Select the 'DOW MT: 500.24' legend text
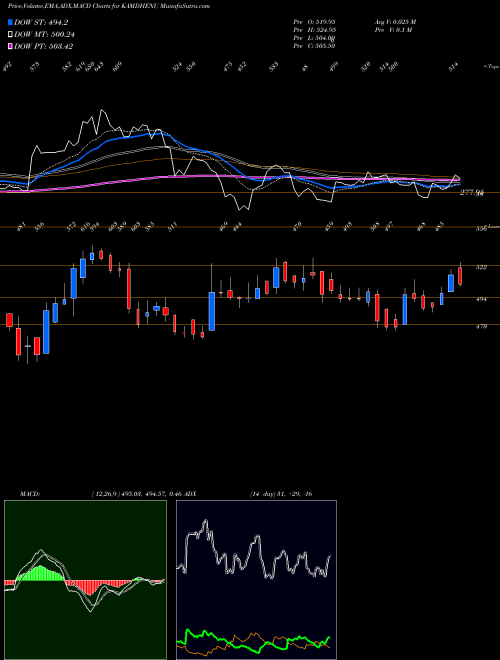This screenshot has width=500, height=660. pos(44,35)
